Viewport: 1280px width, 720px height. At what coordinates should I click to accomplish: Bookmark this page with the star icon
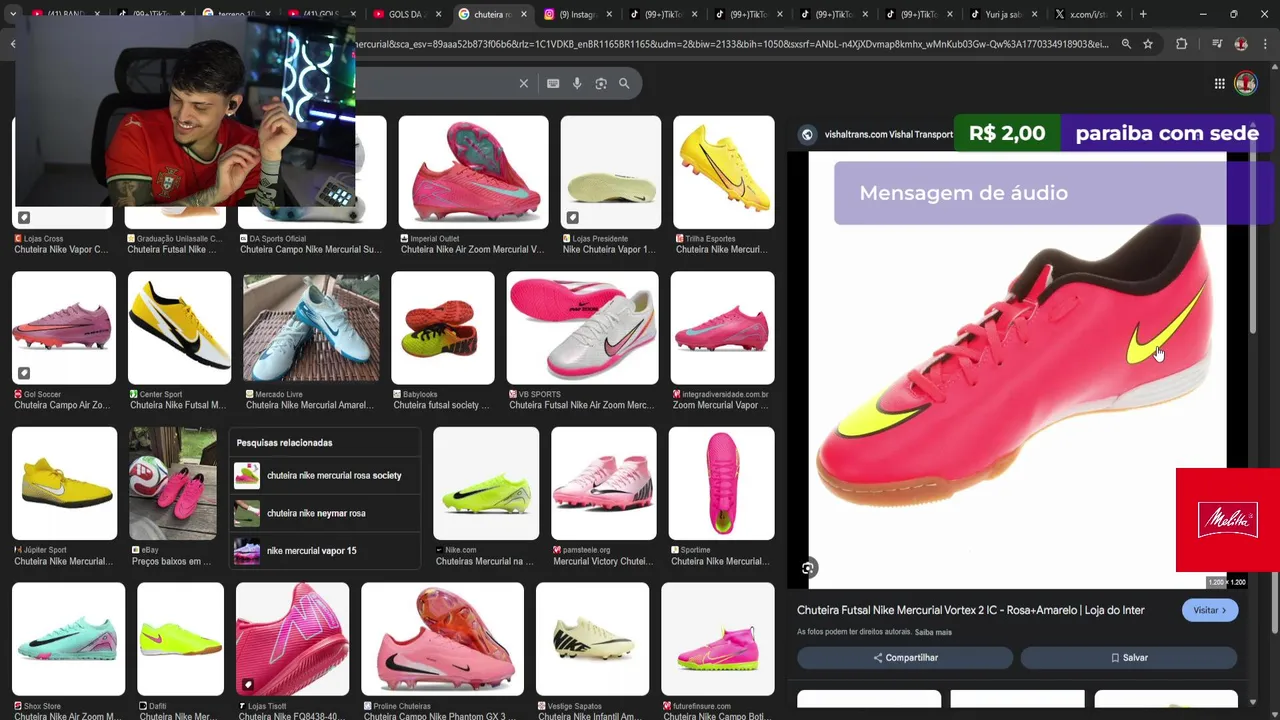point(1148,44)
